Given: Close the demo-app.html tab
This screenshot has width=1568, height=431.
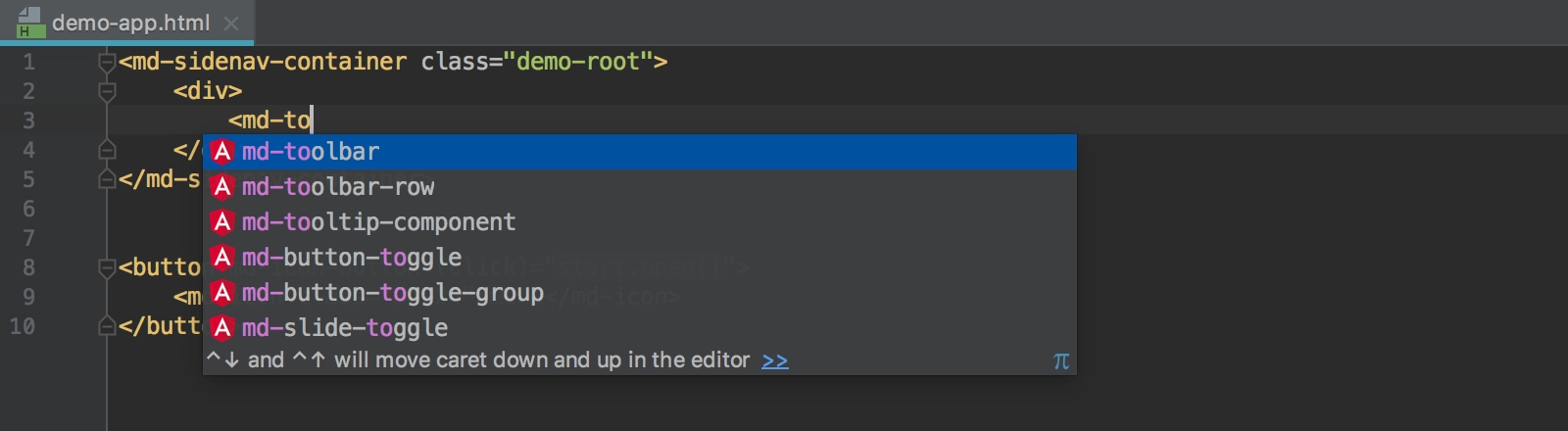Looking at the screenshot, I should 231,24.
